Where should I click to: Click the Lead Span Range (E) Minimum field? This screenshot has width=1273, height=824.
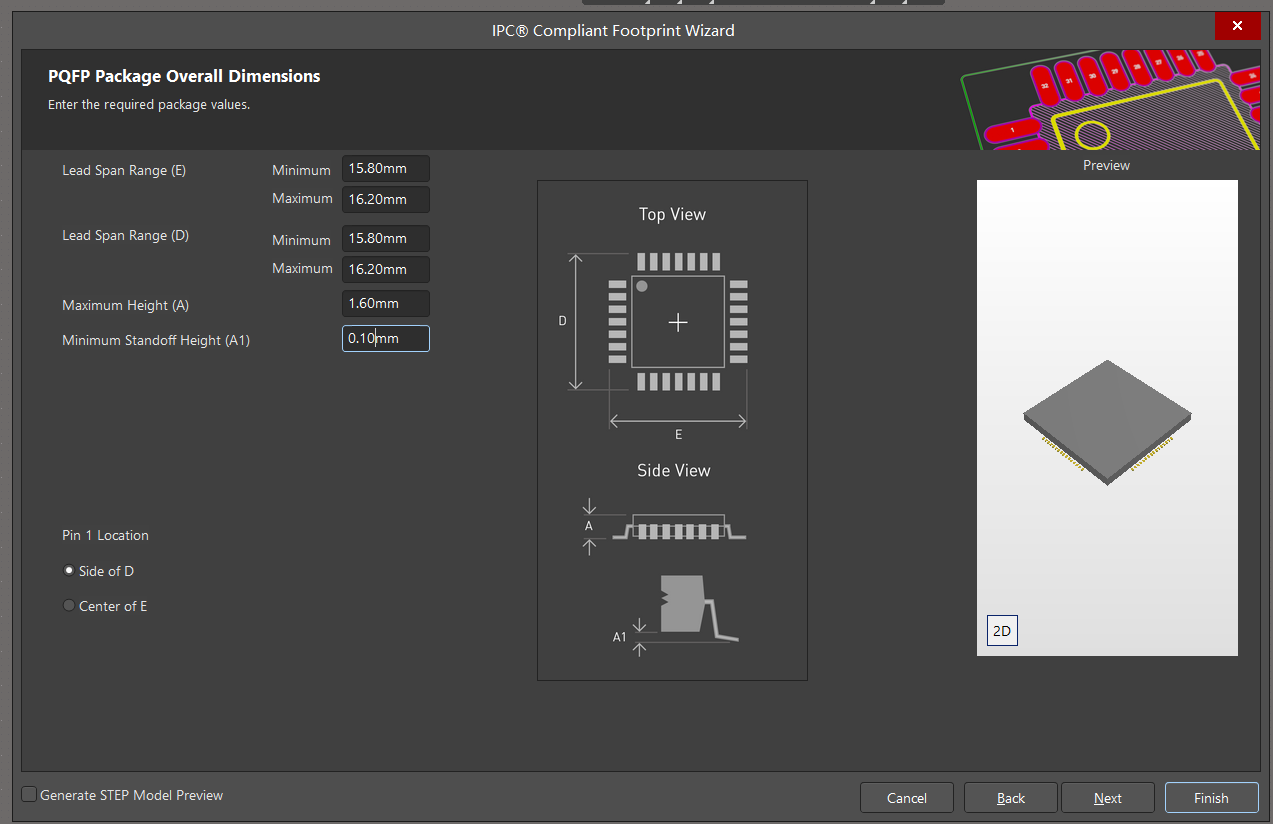click(x=386, y=169)
